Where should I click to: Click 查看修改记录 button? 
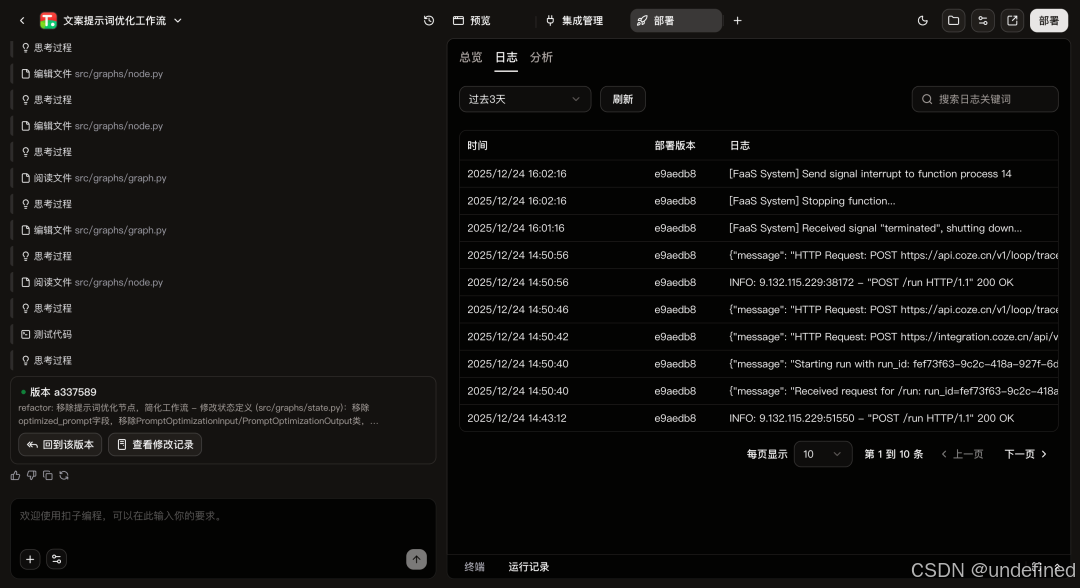pyautogui.click(x=155, y=444)
